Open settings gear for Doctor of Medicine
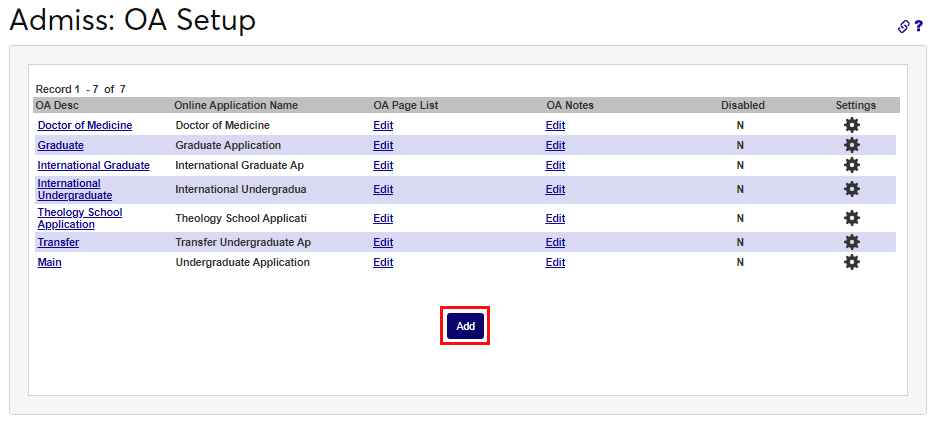936x423 pixels. click(852, 125)
